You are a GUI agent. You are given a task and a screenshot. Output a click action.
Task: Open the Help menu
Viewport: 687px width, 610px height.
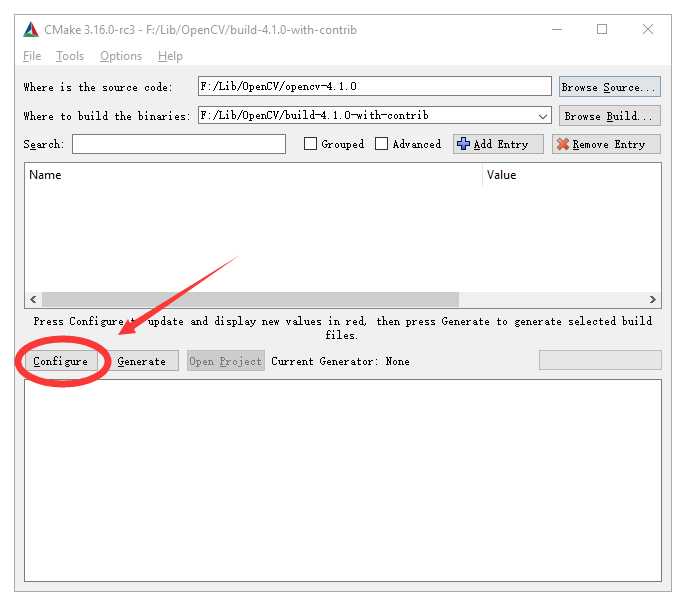tap(170, 56)
